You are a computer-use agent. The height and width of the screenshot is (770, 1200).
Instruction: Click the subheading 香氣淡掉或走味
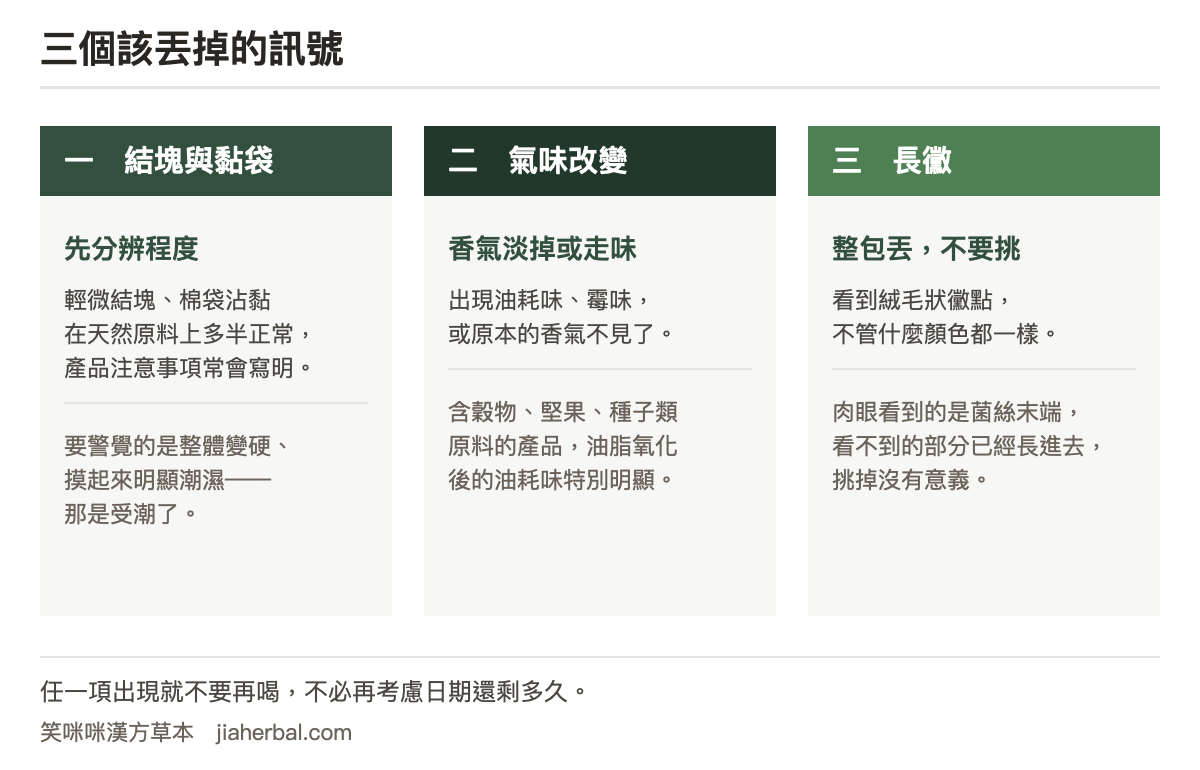542,249
